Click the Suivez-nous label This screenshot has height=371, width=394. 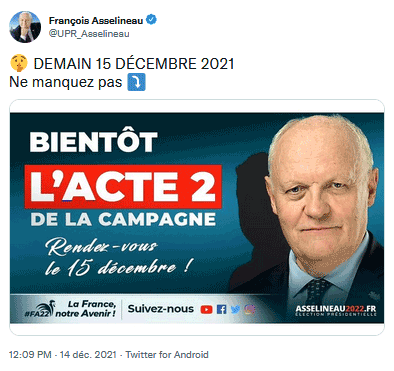161,309
